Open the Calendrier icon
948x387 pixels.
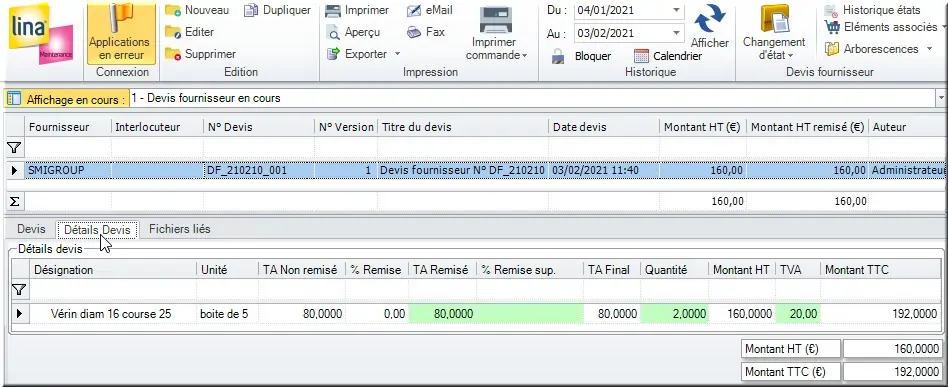(641, 56)
